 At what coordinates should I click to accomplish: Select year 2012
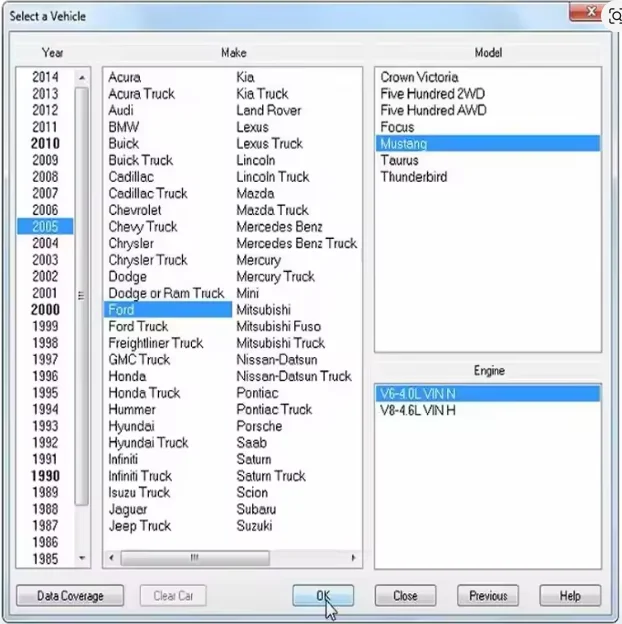click(45, 110)
